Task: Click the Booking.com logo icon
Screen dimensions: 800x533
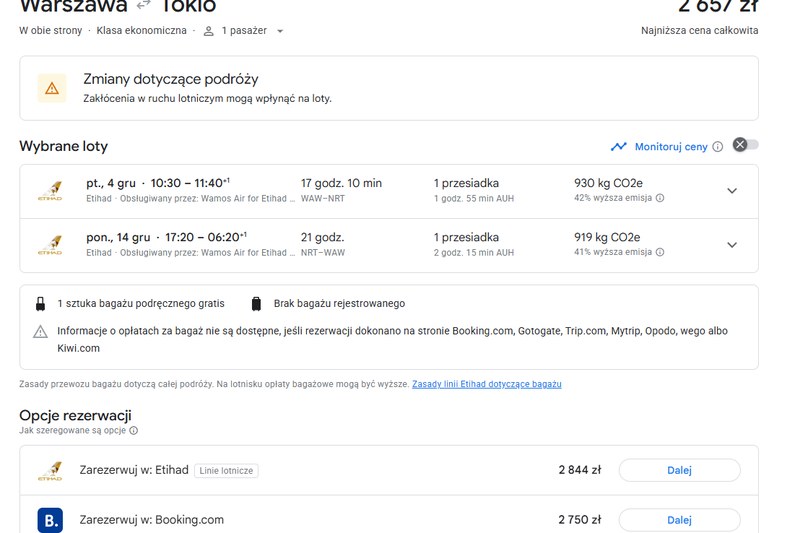Action: (x=51, y=520)
